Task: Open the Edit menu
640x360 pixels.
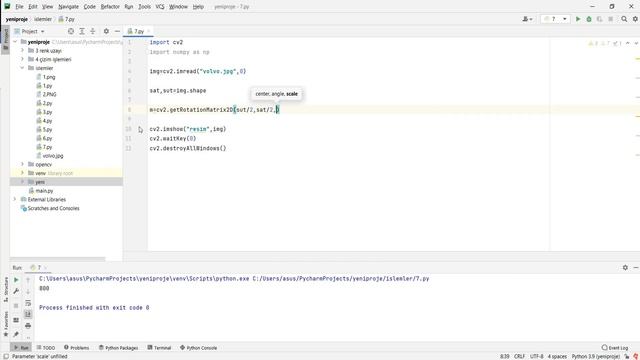Action: click(x=33, y=7)
